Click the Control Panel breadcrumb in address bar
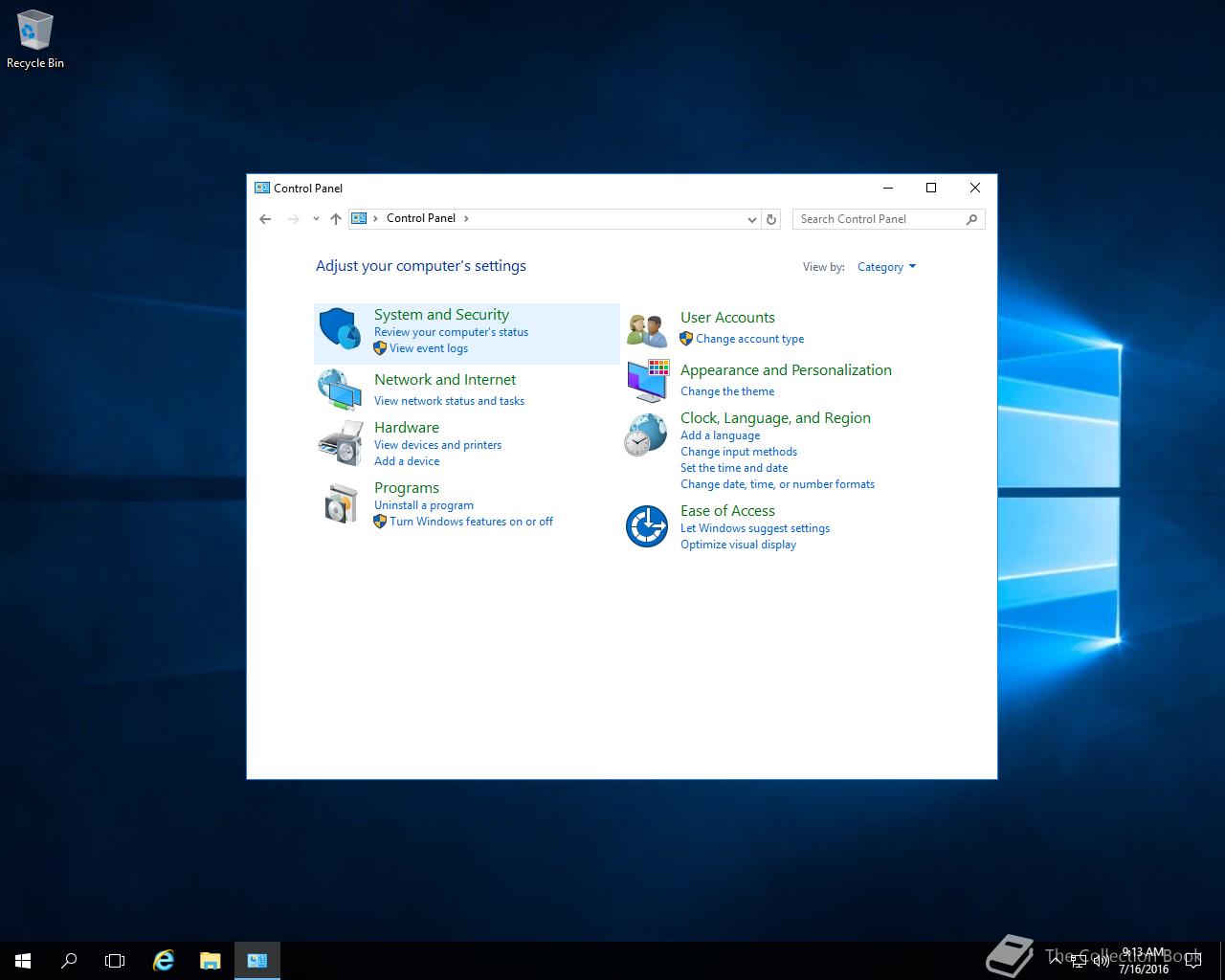 pyautogui.click(x=421, y=218)
